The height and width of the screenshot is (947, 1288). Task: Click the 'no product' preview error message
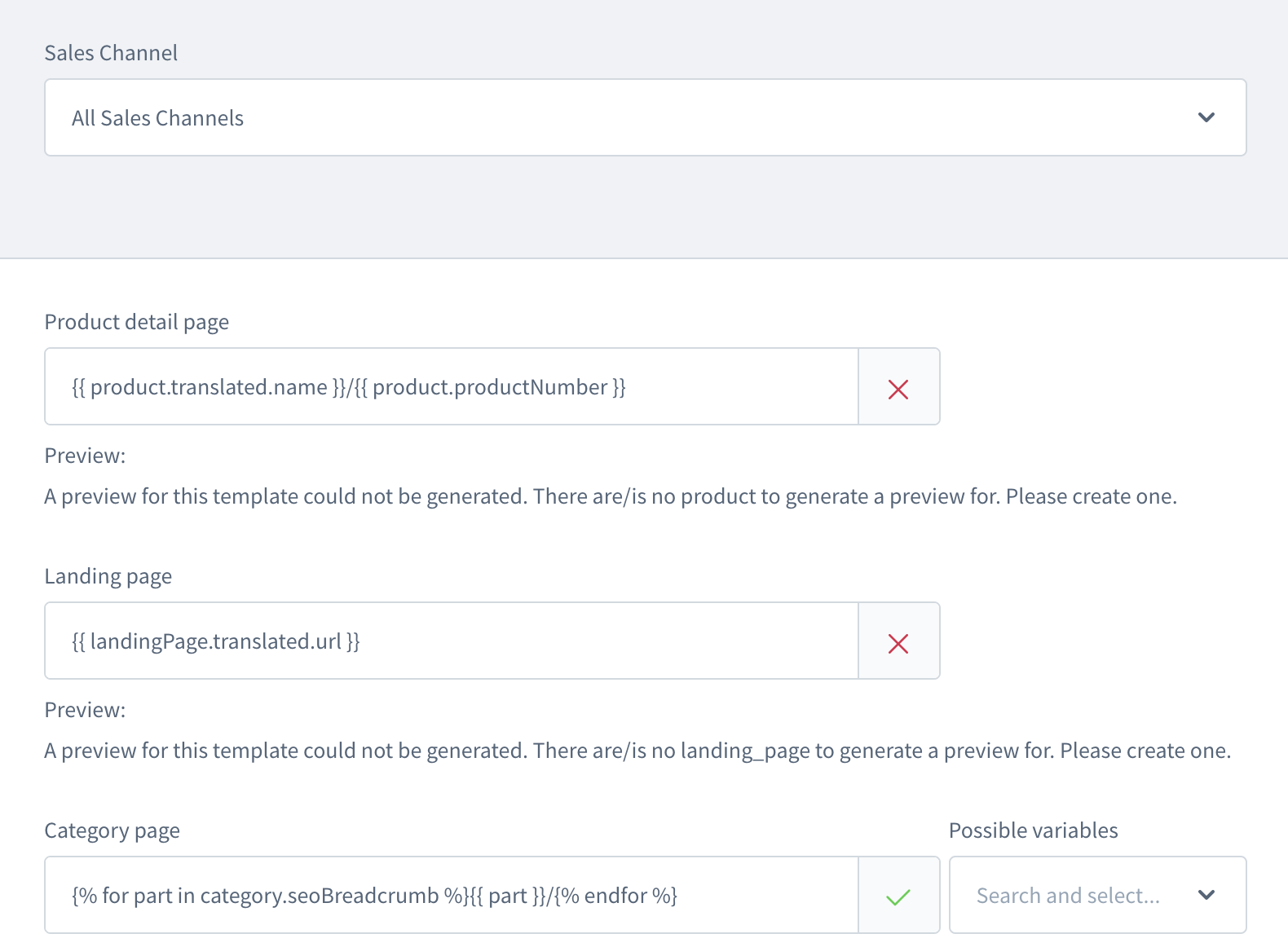click(610, 496)
